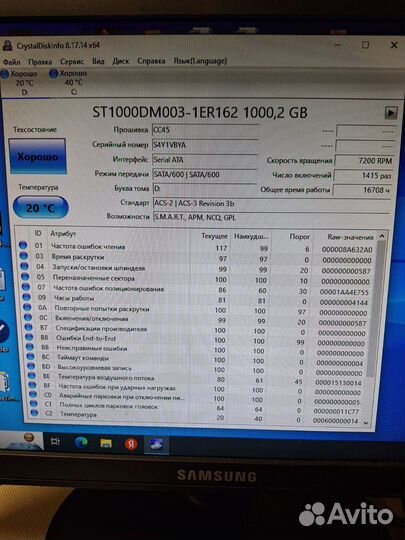Viewport: 405px width, 540px height.
Task: Click status icon for attribute BE row
Action: pos(32,375)
